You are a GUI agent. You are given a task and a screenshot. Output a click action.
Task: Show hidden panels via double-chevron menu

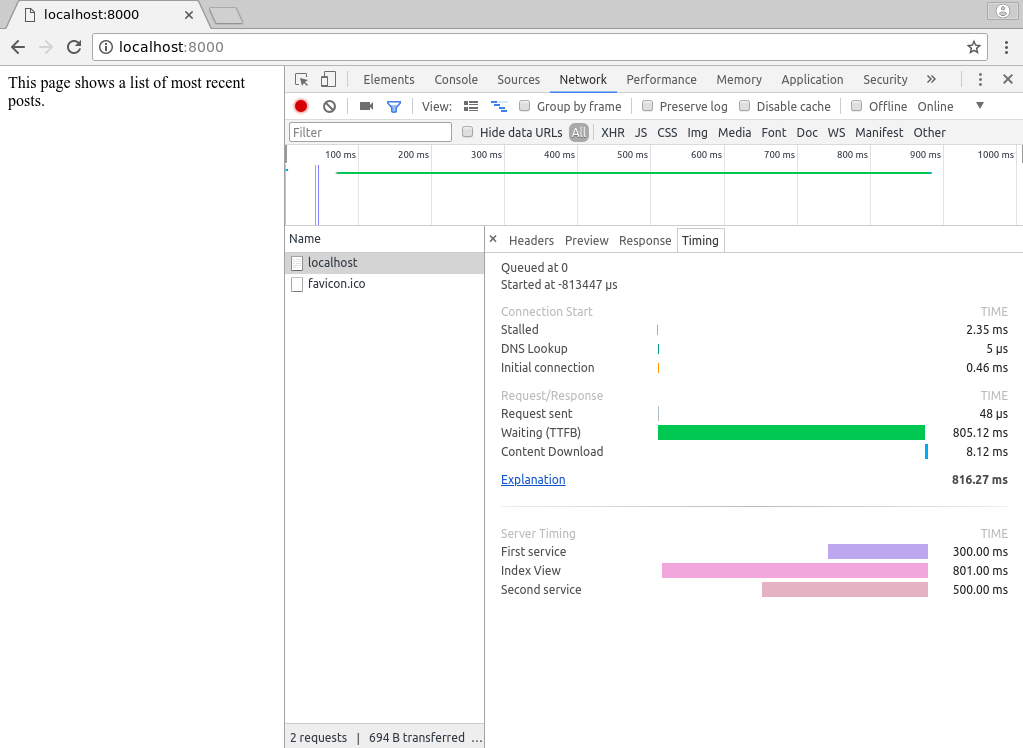931,79
